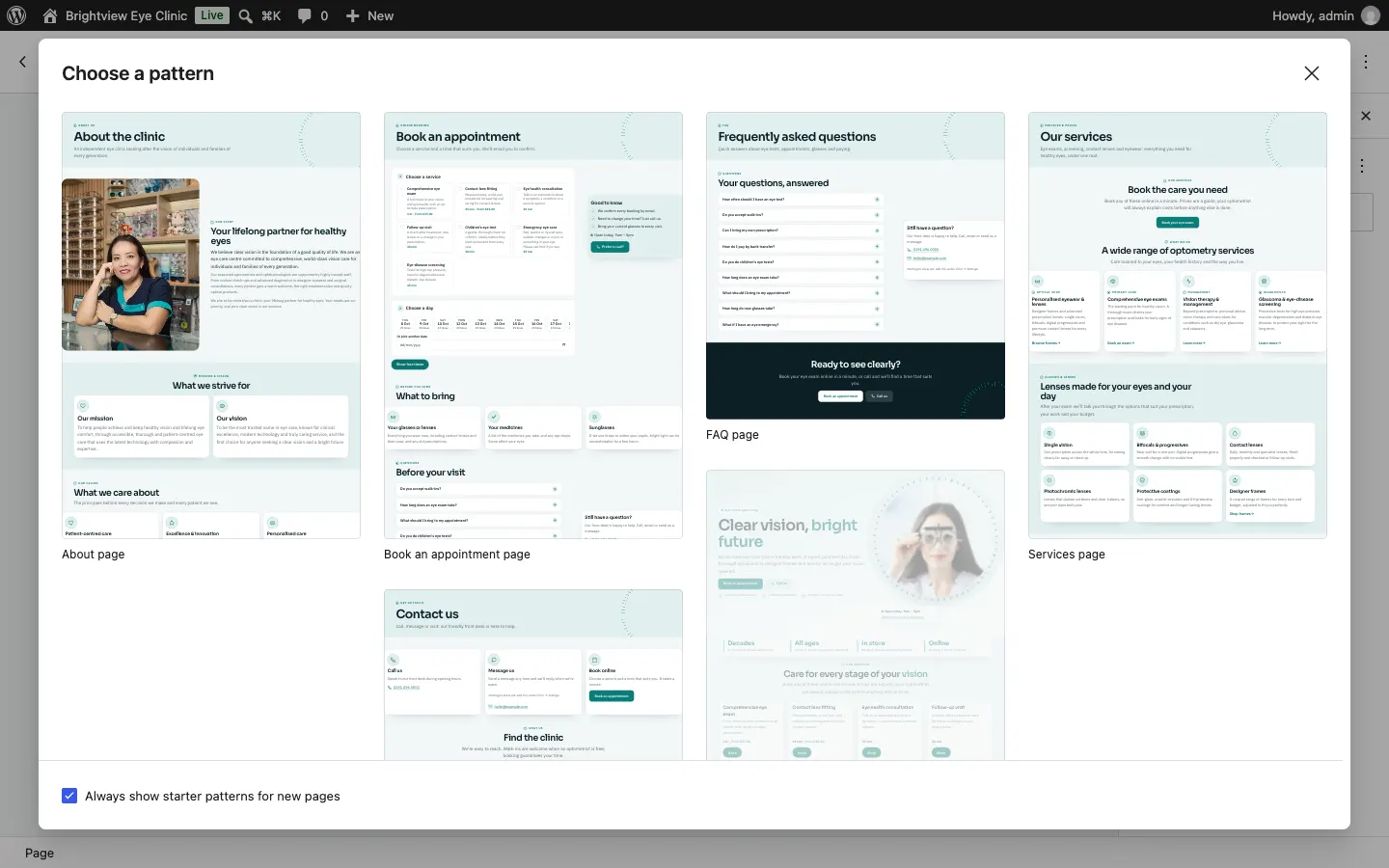The width and height of the screenshot is (1389, 868).
Task: Click the back arrow in the editor
Action: [x=22, y=62]
